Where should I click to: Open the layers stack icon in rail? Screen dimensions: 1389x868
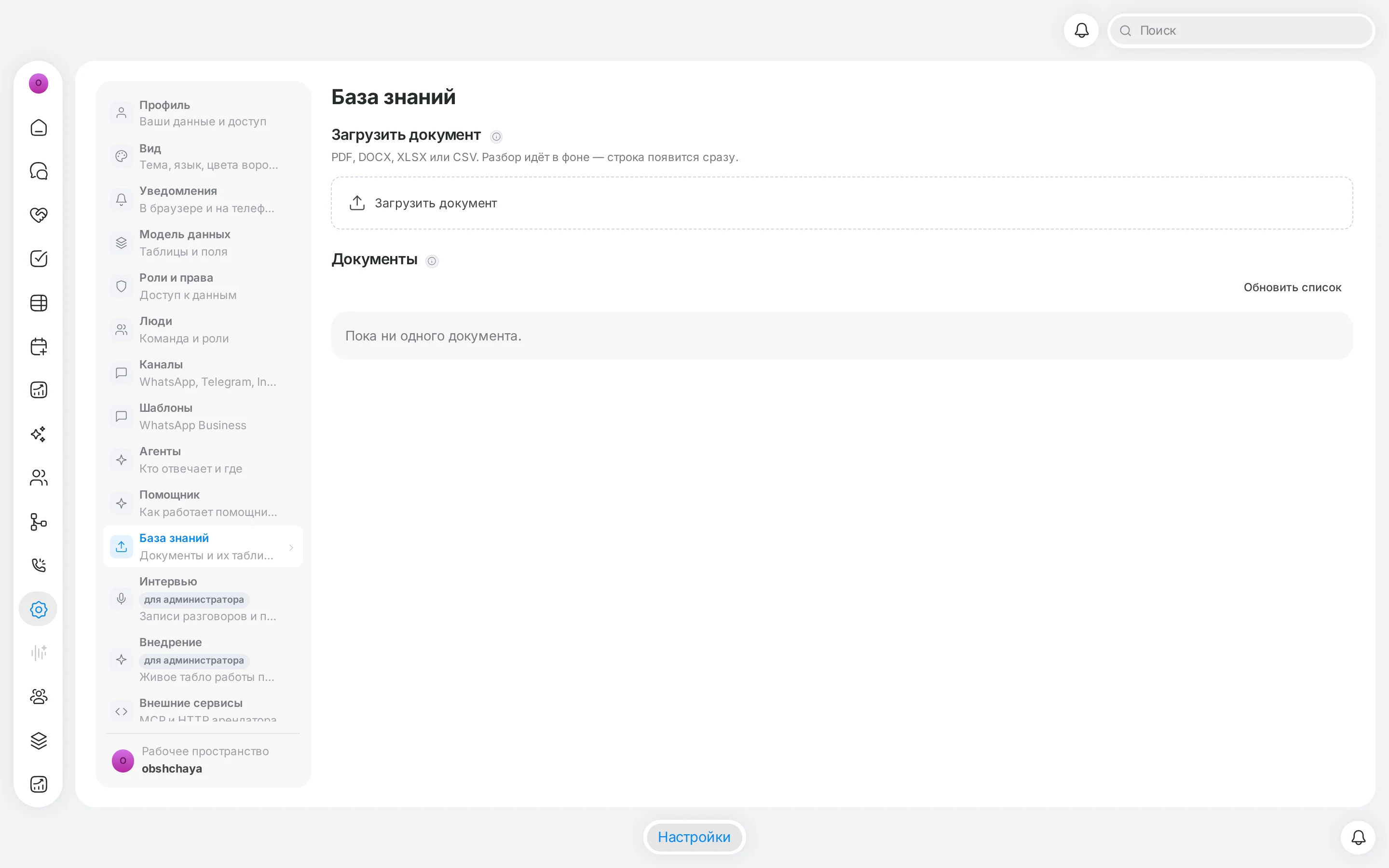39,741
